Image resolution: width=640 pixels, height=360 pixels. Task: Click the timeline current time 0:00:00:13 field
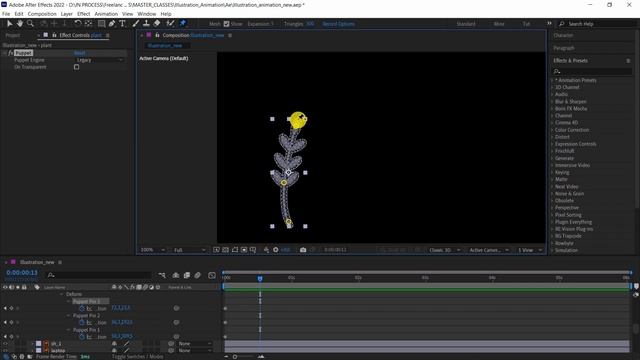point(22,273)
